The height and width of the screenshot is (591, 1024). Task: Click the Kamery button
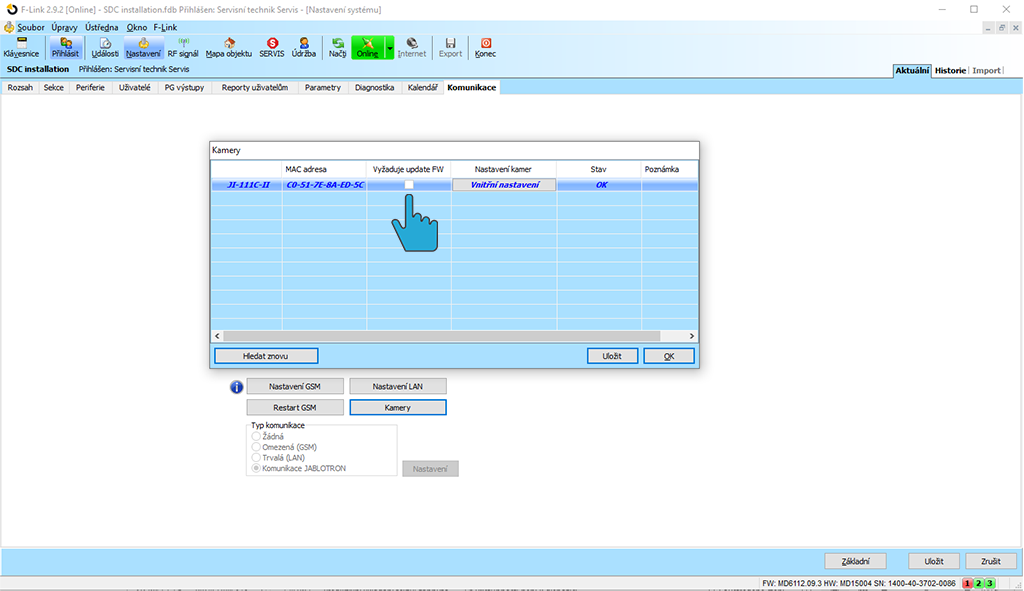398,407
